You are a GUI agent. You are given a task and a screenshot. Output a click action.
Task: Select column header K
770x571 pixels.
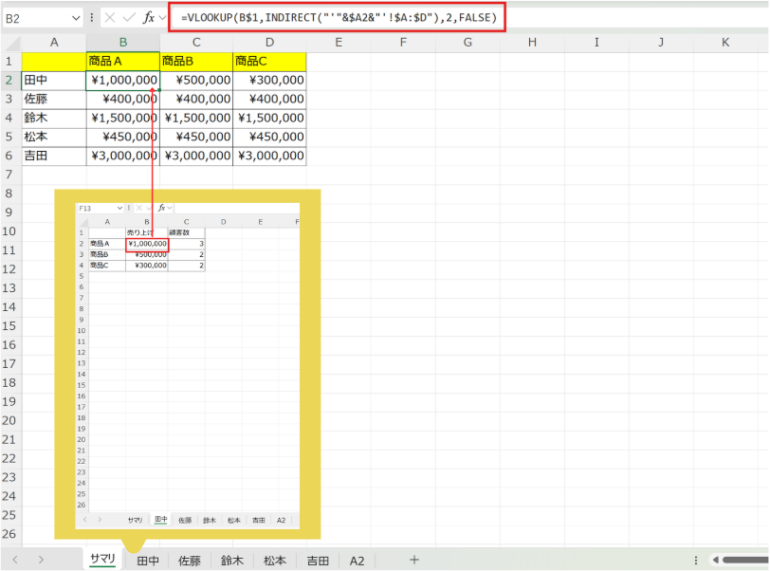coord(725,42)
